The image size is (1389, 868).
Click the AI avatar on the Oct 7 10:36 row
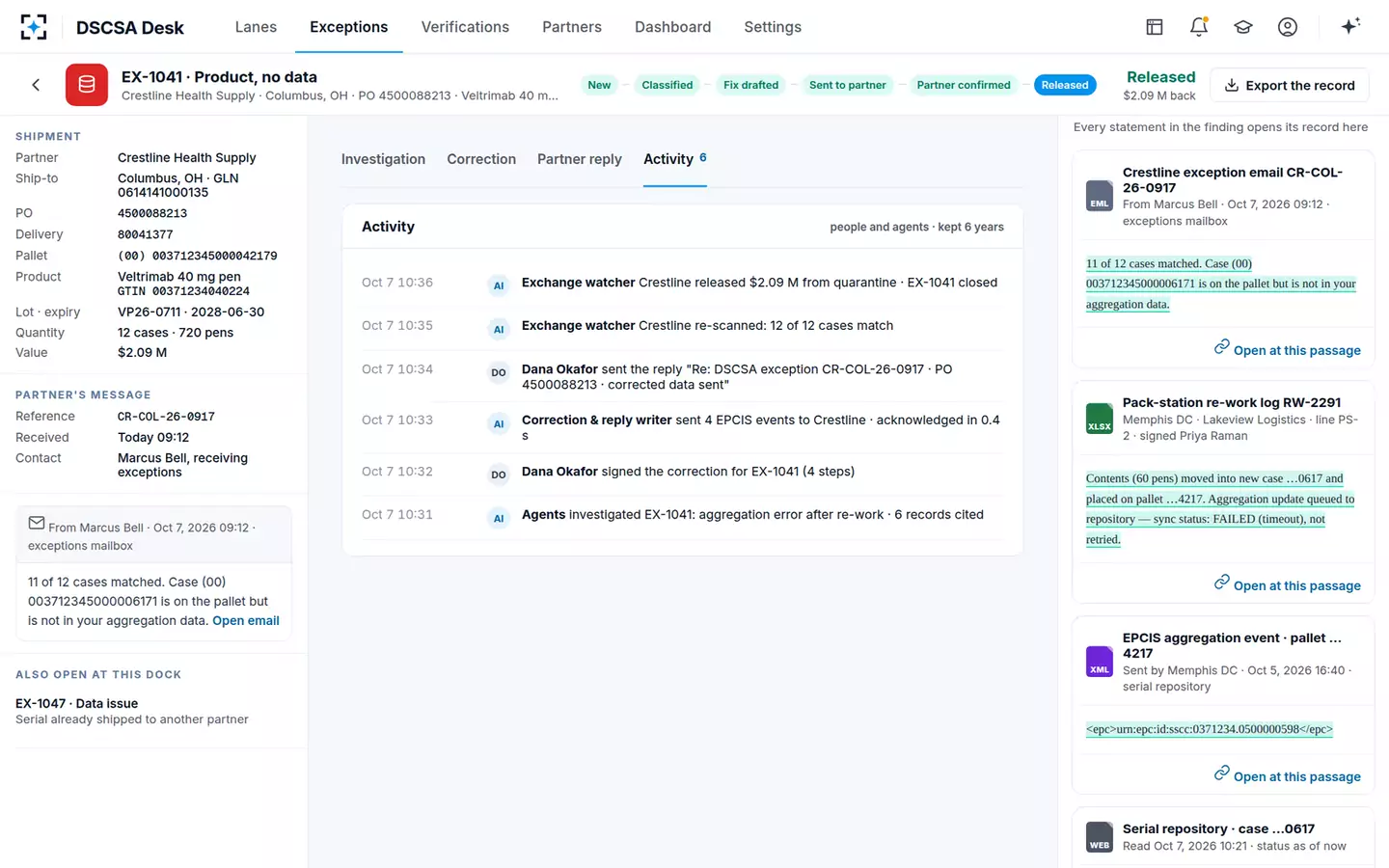tap(499, 285)
